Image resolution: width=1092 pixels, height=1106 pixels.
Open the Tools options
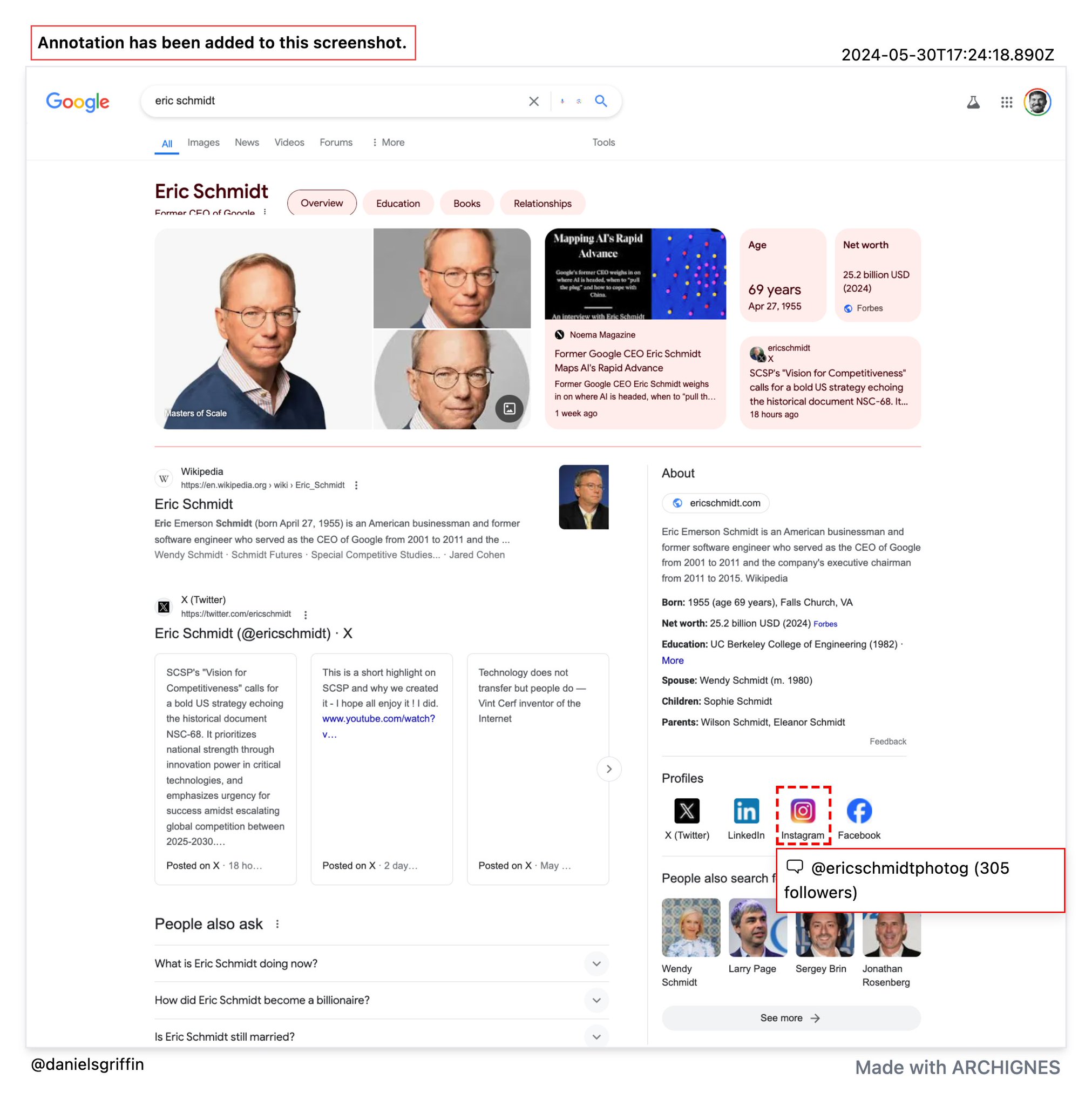tap(603, 143)
